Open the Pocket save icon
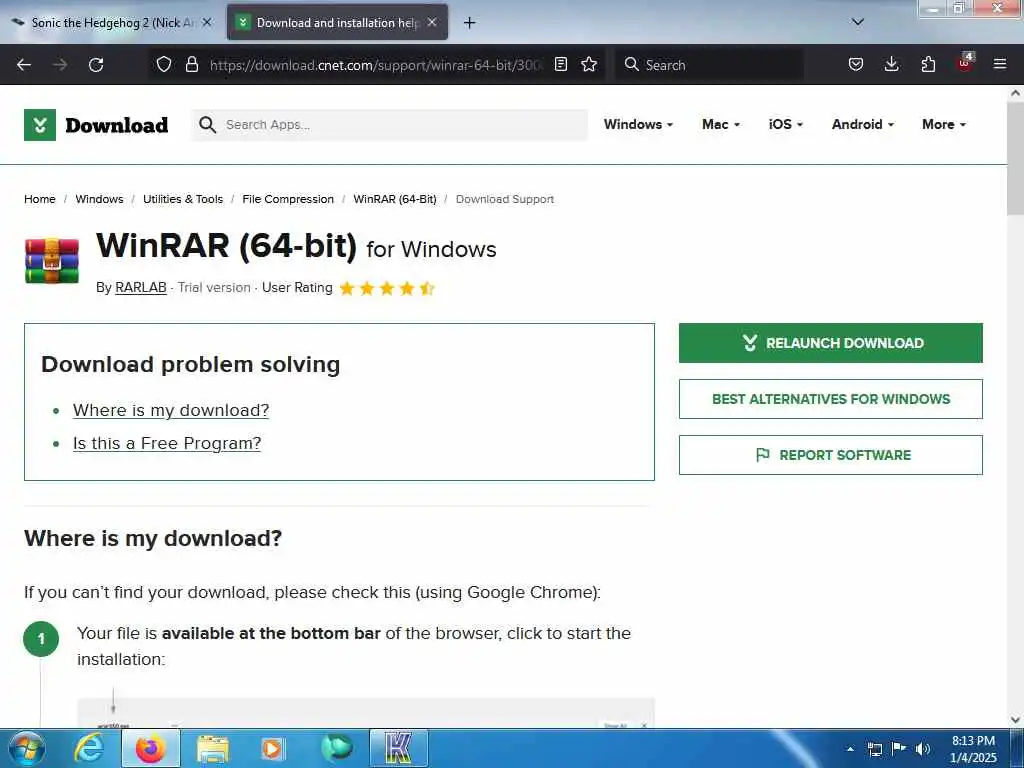The image size is (1024, 768). (856, 64)
